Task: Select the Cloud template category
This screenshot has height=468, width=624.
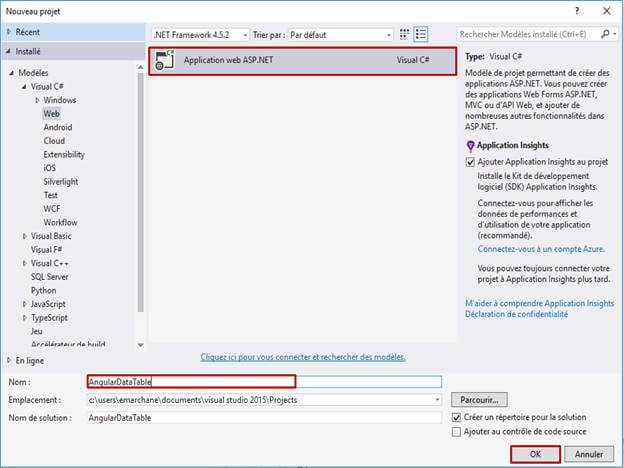Action: point(54,141)
